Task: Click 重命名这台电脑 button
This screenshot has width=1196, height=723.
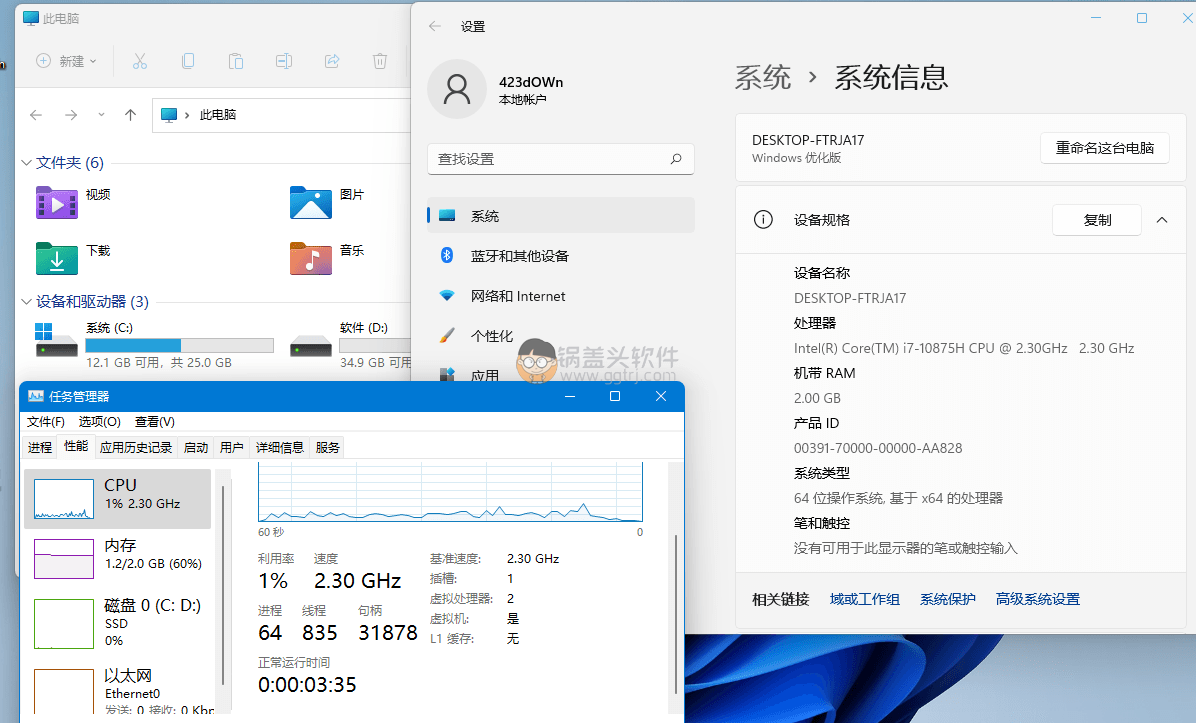Action: click(x=1104, y=148)
